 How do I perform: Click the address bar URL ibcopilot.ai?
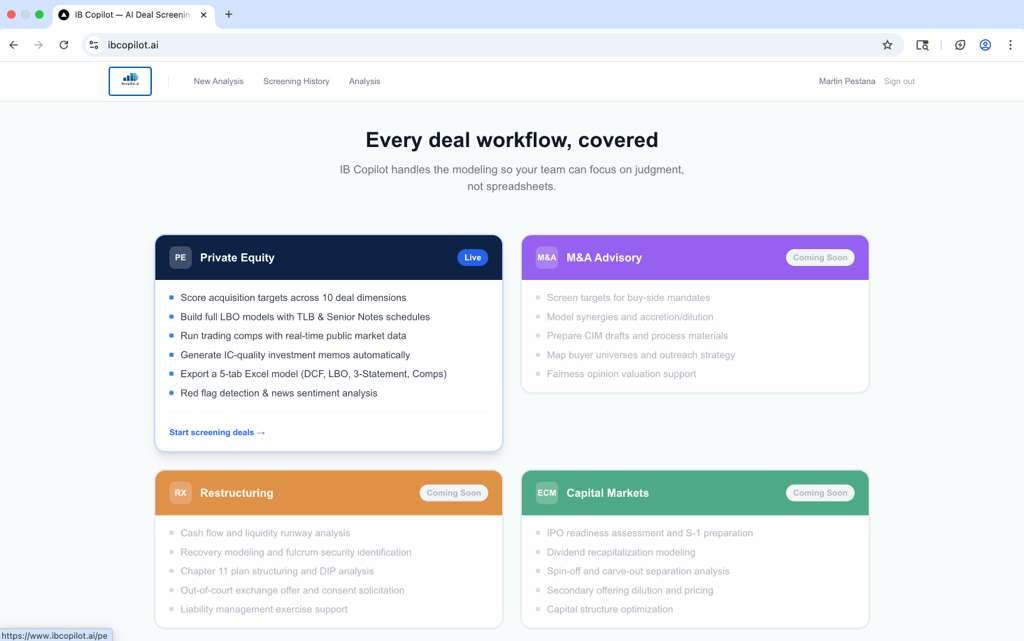133,45
